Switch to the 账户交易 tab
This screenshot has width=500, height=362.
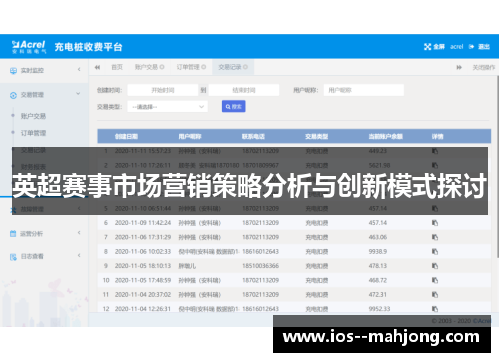(x=146, y=67)
